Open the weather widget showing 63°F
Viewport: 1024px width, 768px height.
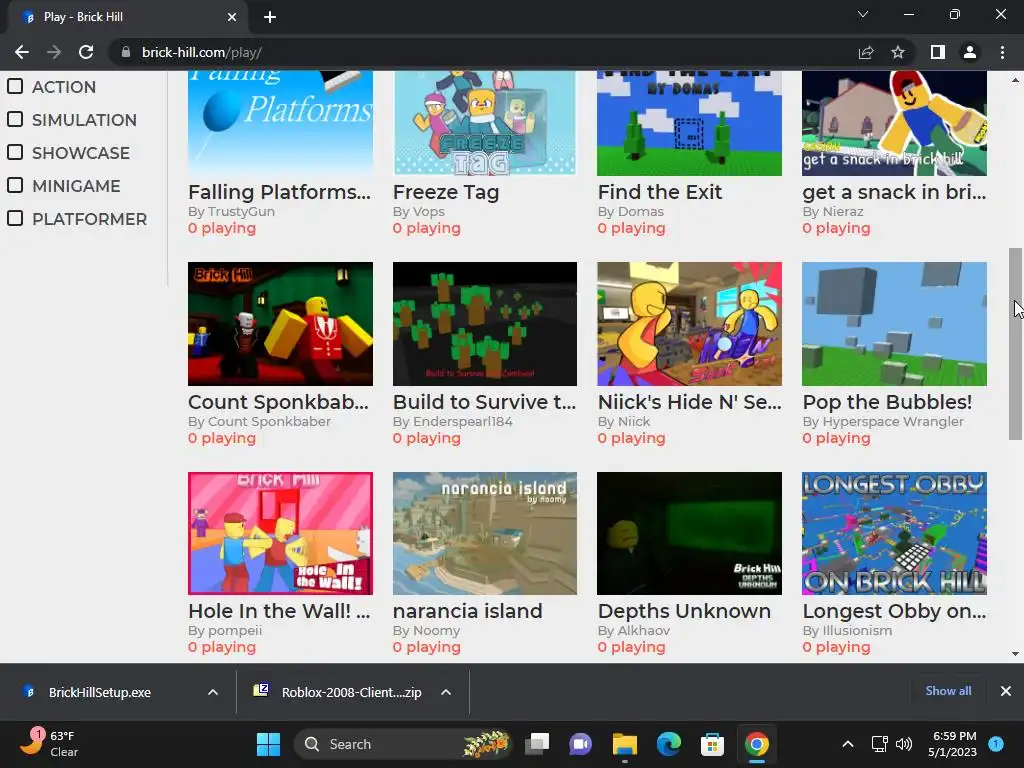[x=49, y=744]
